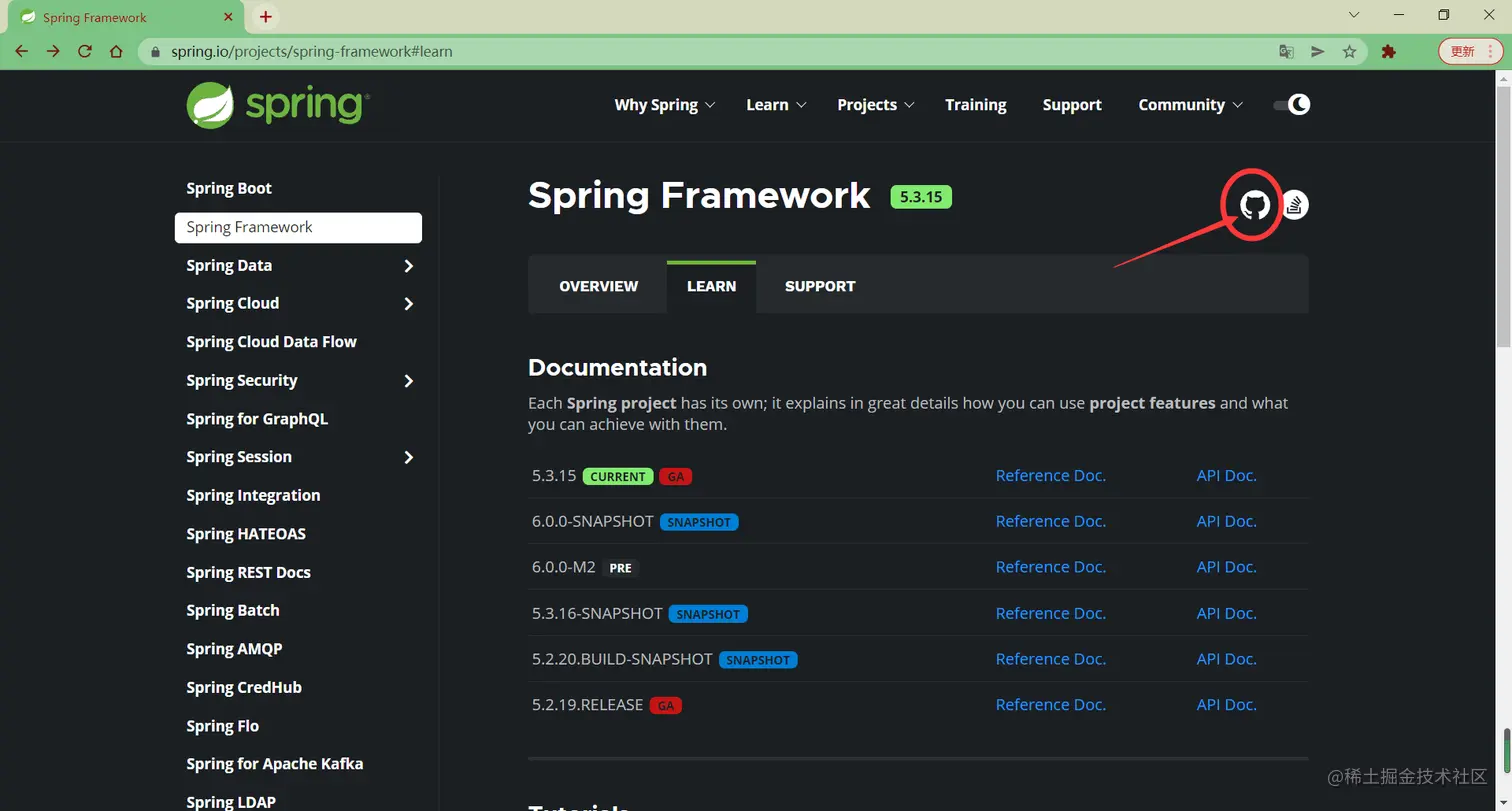Open Spring HATEOAS project
The image size is (1512, 811).
pyautogui.click(x=246, y=533)
